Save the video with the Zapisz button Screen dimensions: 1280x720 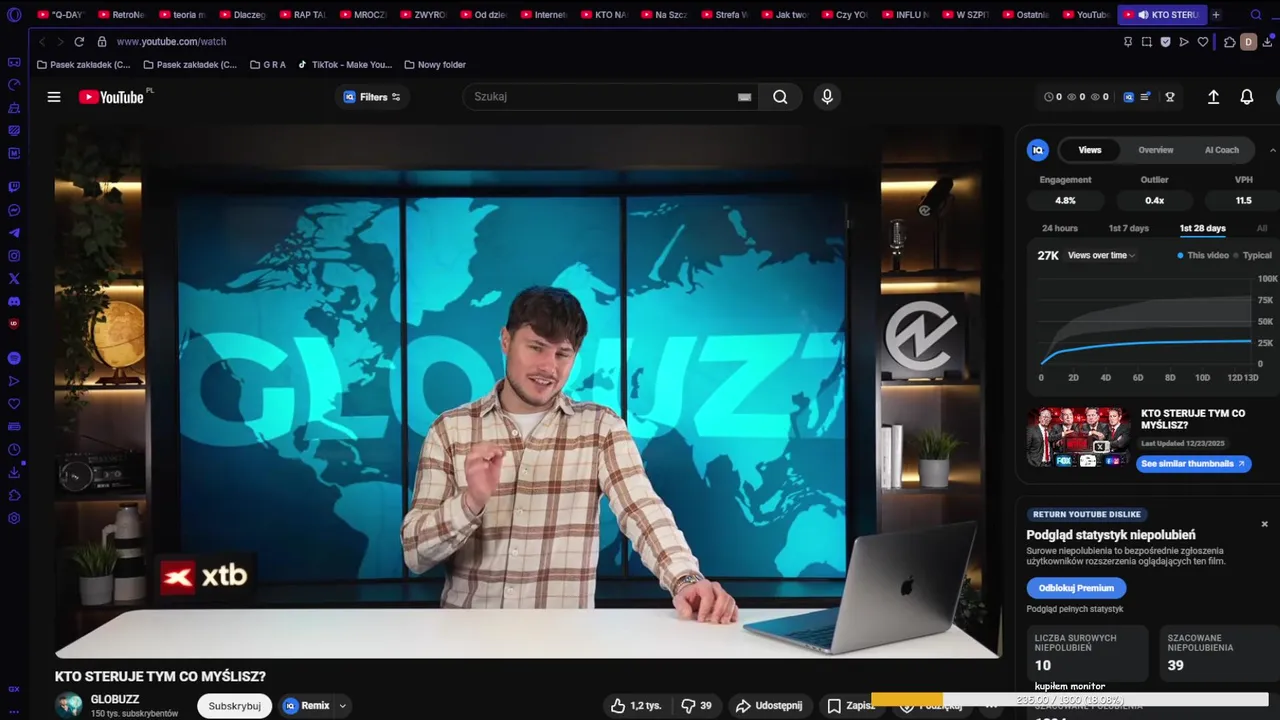850,706
